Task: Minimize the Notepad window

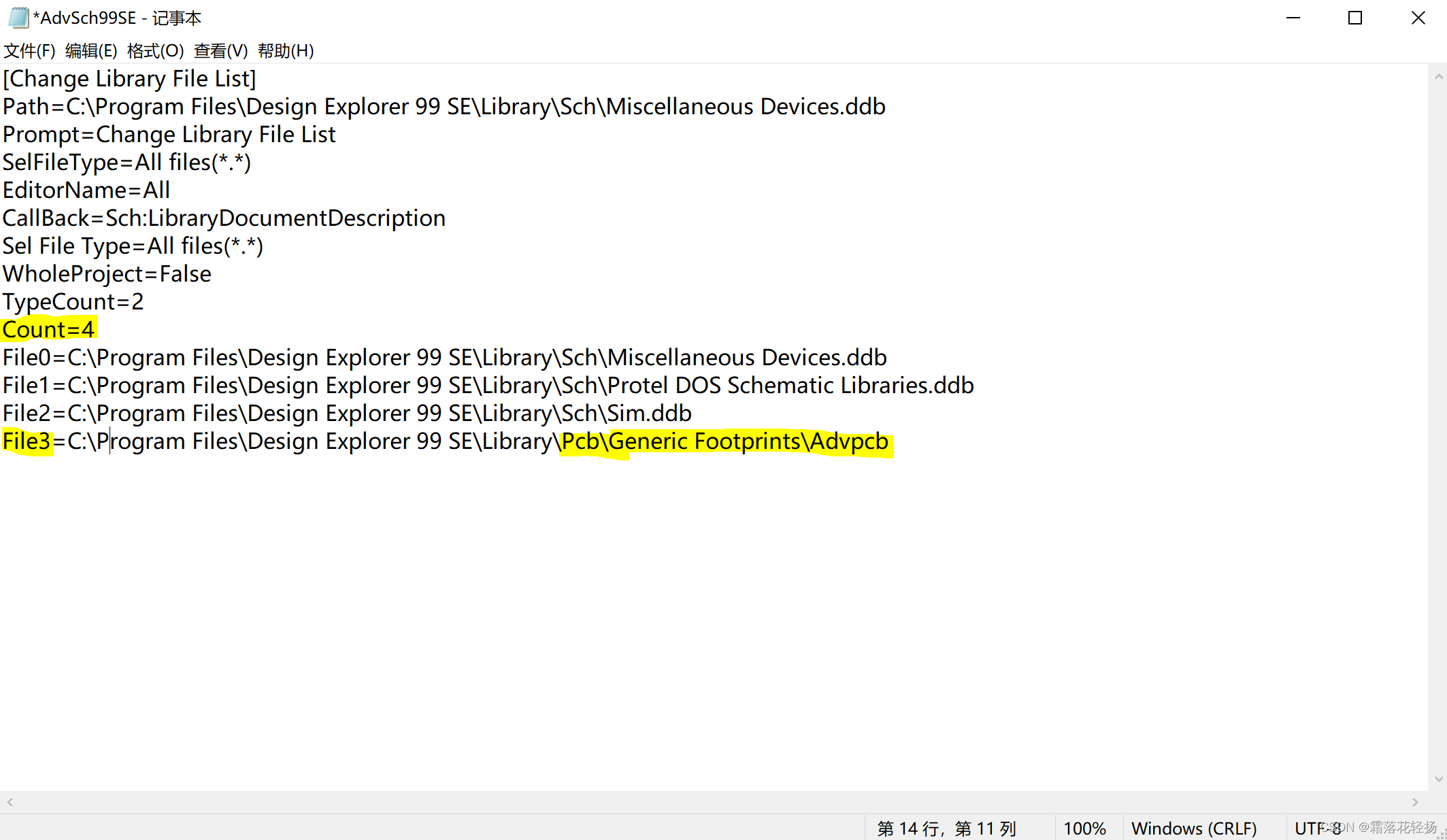Action: (1293, 18)
